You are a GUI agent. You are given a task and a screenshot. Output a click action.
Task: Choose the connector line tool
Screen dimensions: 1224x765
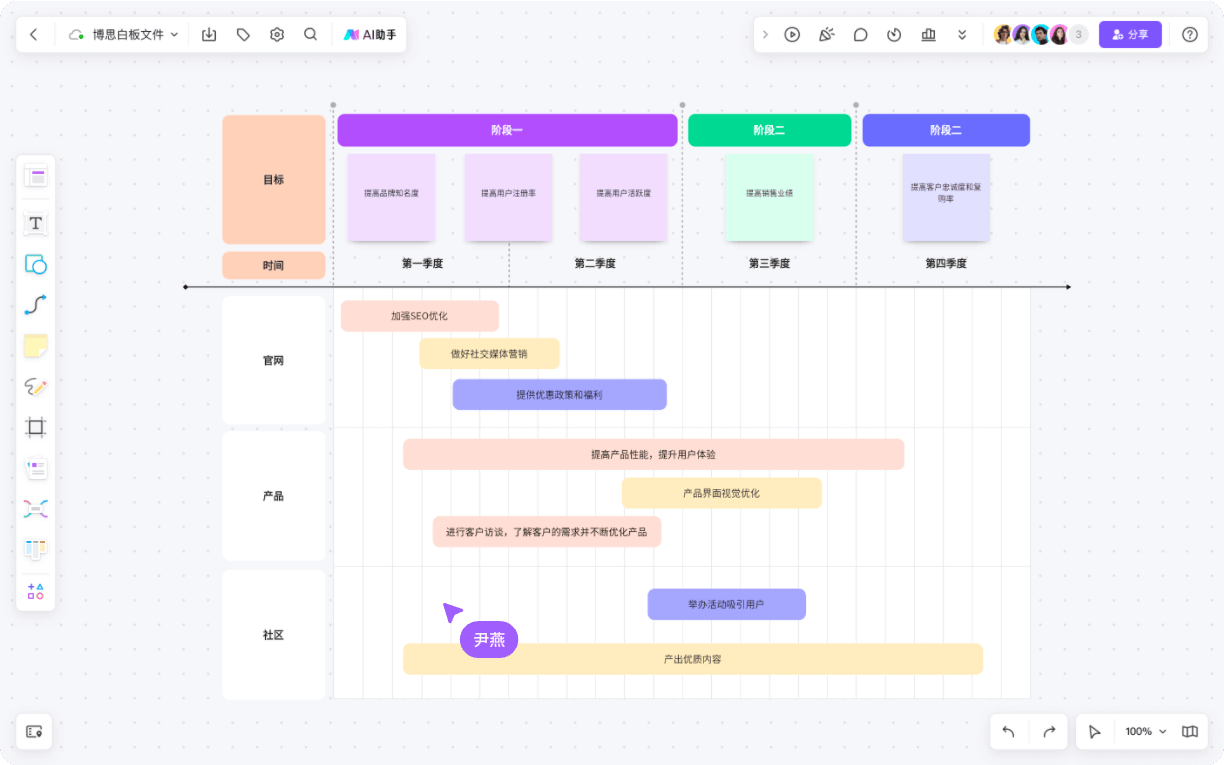(36, 305)
